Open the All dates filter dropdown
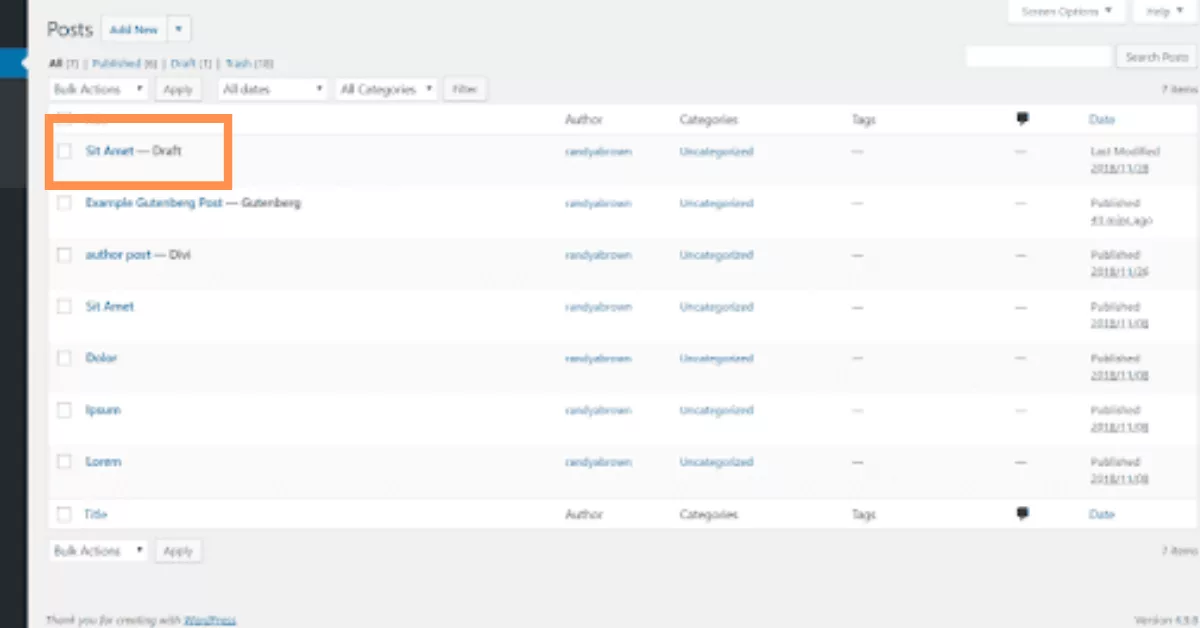Viewport: 1200px width, 628px height. click(x=272, y=89)
